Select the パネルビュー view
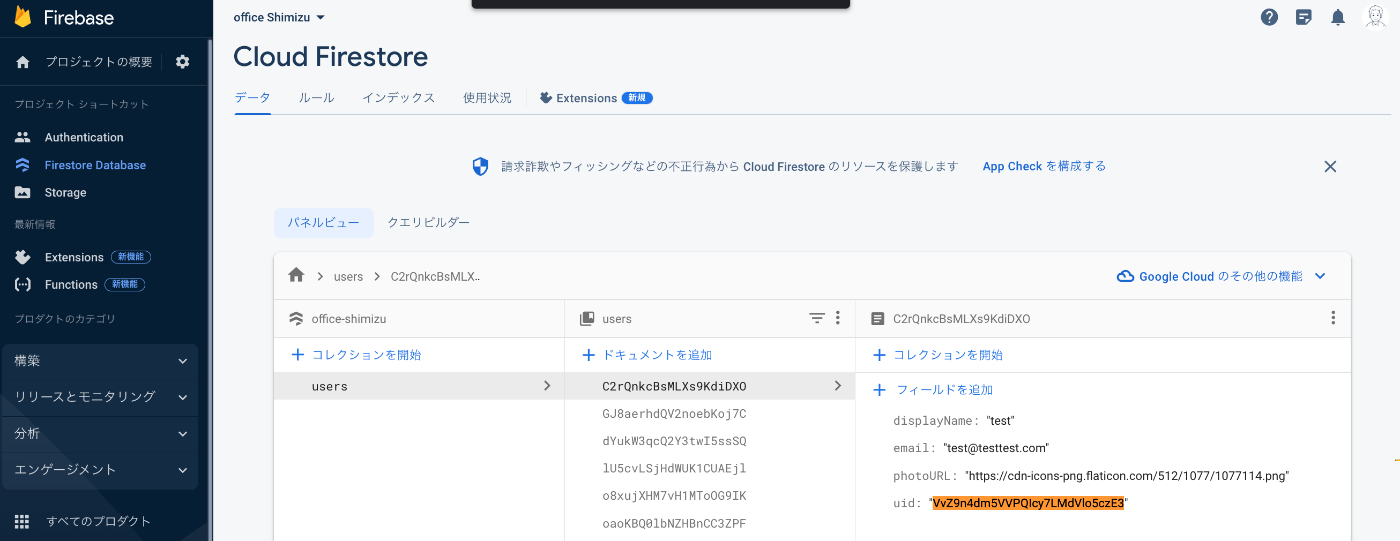 (x=324, y=223)
